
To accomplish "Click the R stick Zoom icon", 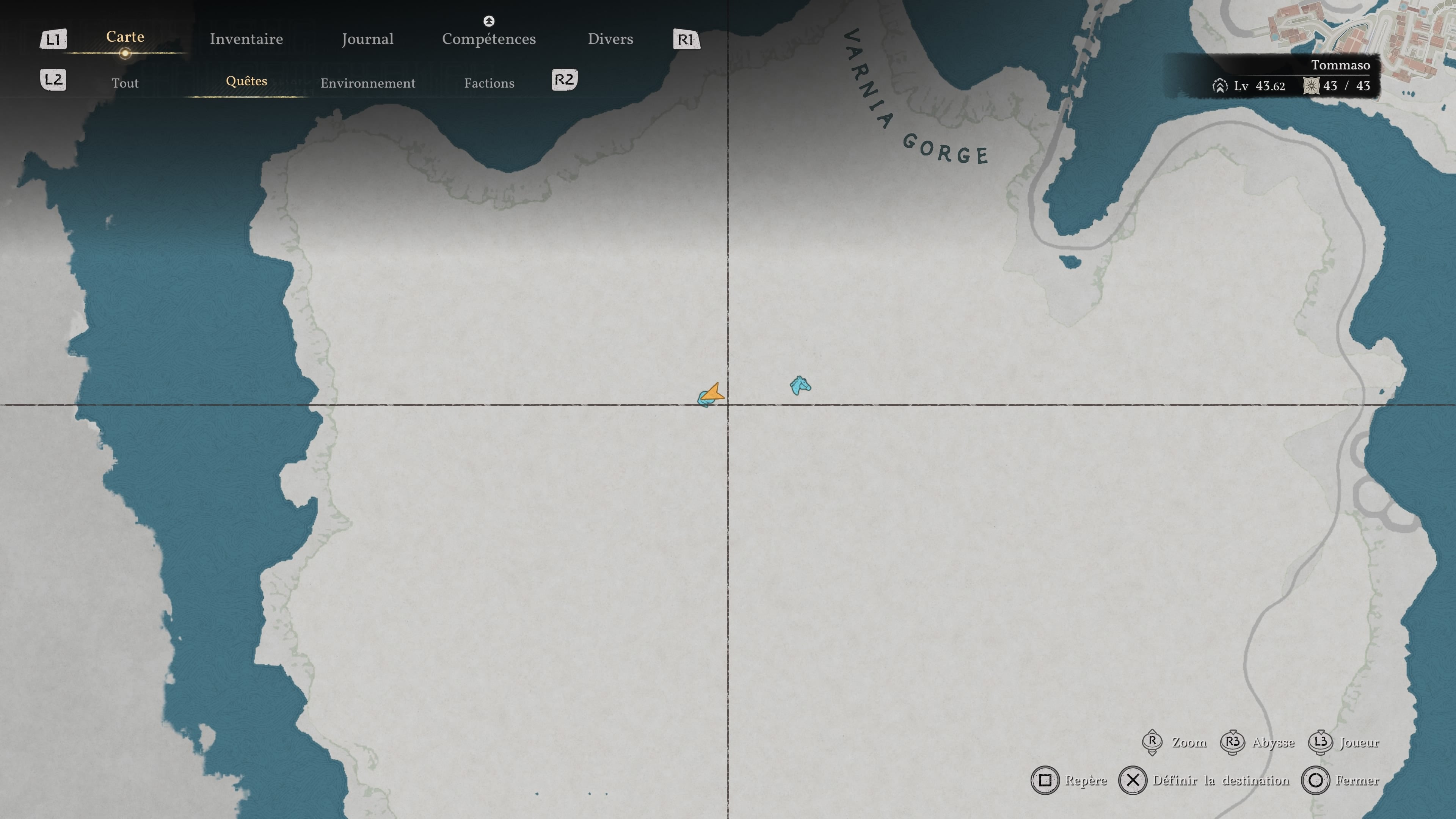I will pos(1152,742).
